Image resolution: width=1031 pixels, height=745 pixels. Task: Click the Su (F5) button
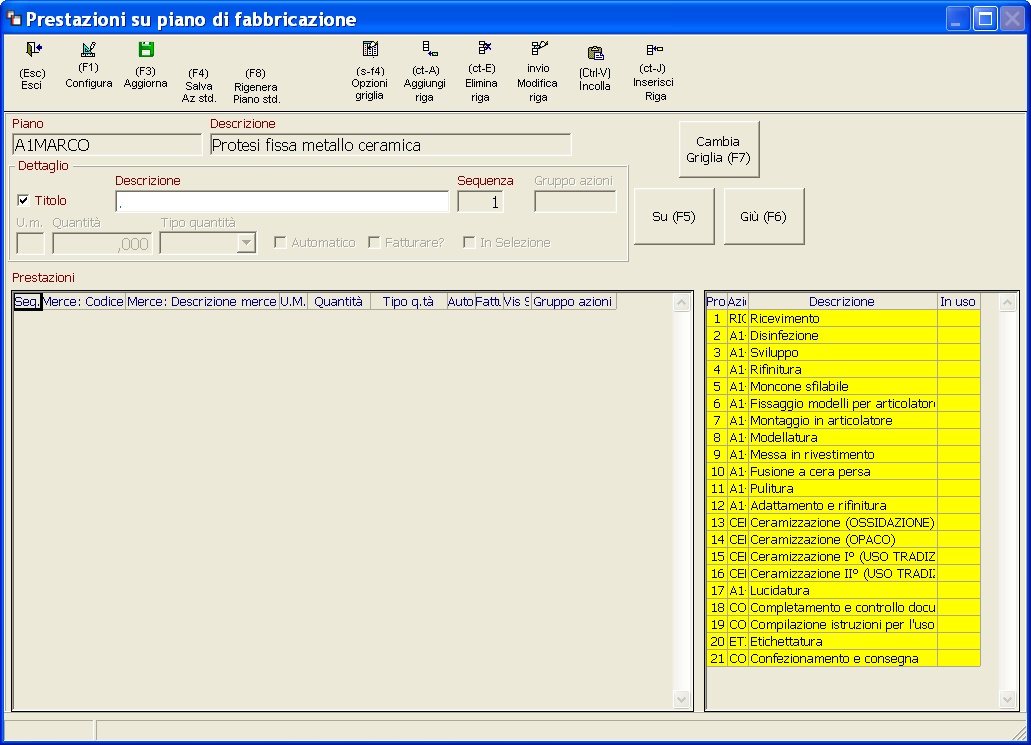674,216
